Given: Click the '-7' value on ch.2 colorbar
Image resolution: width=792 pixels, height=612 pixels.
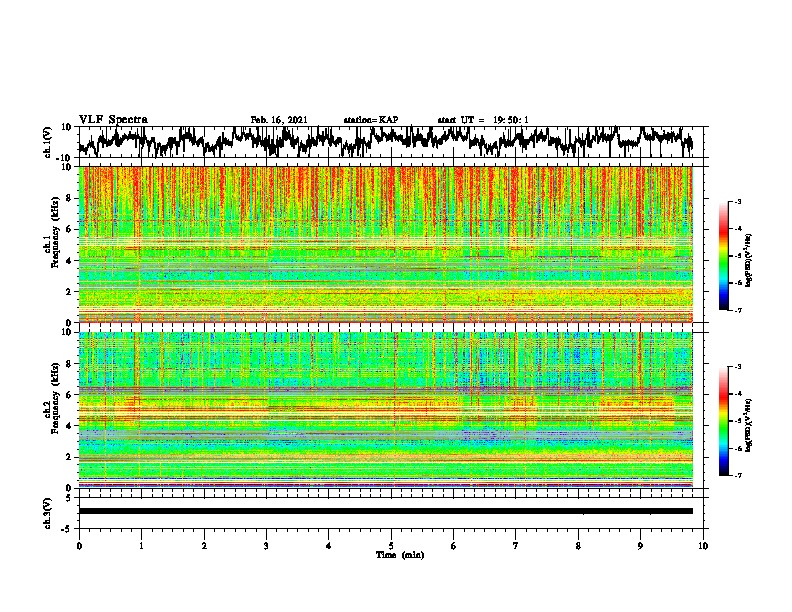Looking at the screenshot, I should pyautogui.click(x=737, y=476).
